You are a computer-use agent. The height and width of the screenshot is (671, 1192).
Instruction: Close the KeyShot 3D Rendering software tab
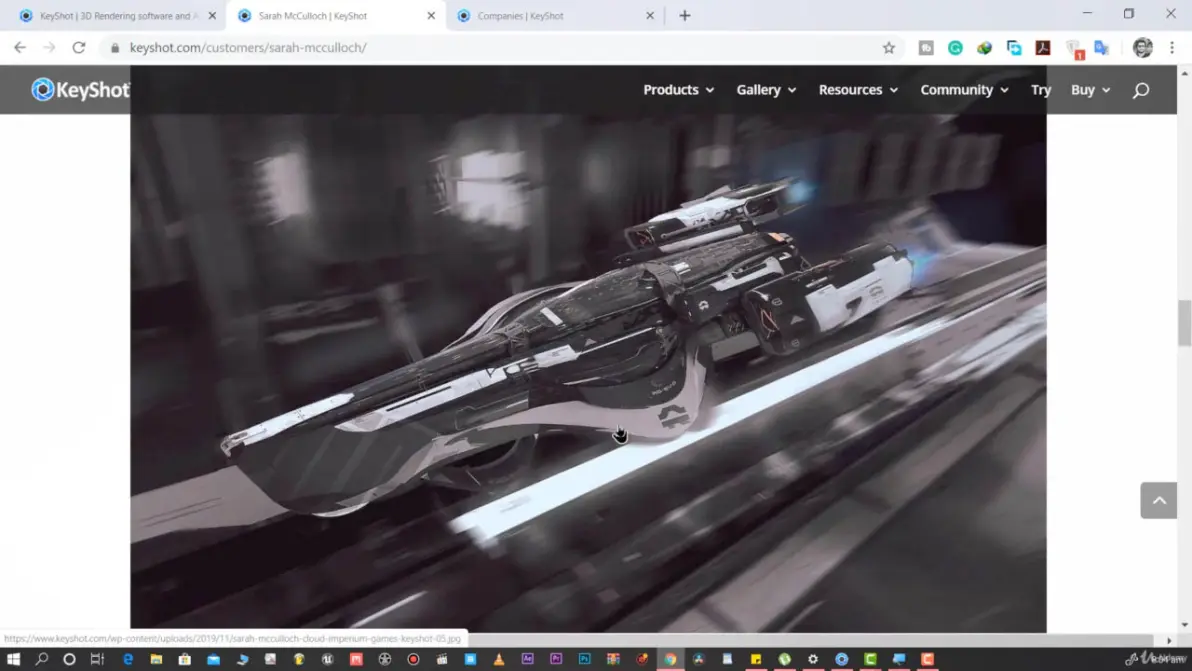click(212, 15)
